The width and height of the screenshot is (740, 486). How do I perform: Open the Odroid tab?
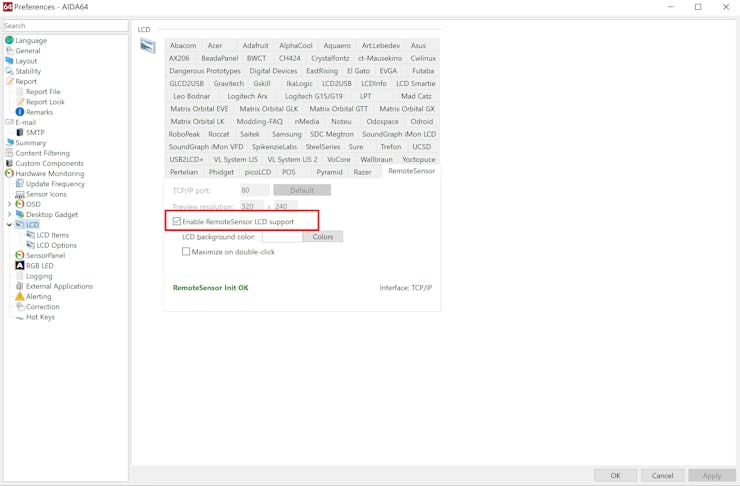(x=421, y=121)
